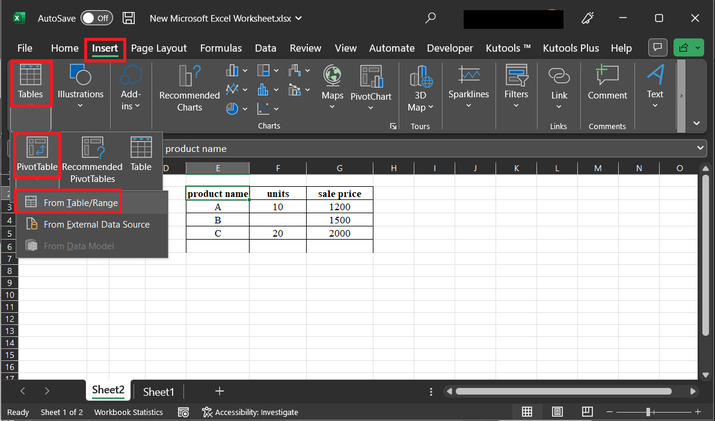Select From External Data Source option
This screenshot has width=715, height=421.
[x=96, y=224]
